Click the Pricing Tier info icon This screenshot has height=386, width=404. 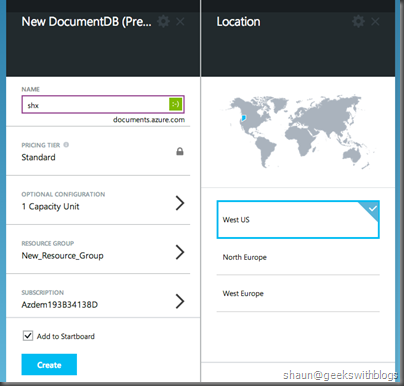click(66, 145)
